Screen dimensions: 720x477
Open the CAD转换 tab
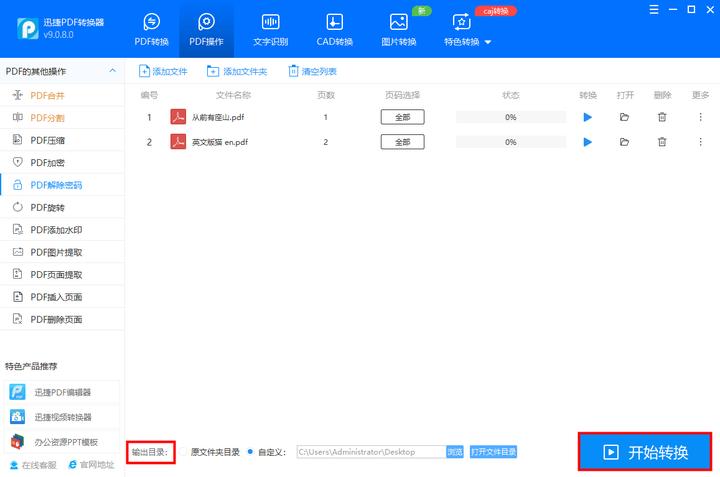(334, 30)
